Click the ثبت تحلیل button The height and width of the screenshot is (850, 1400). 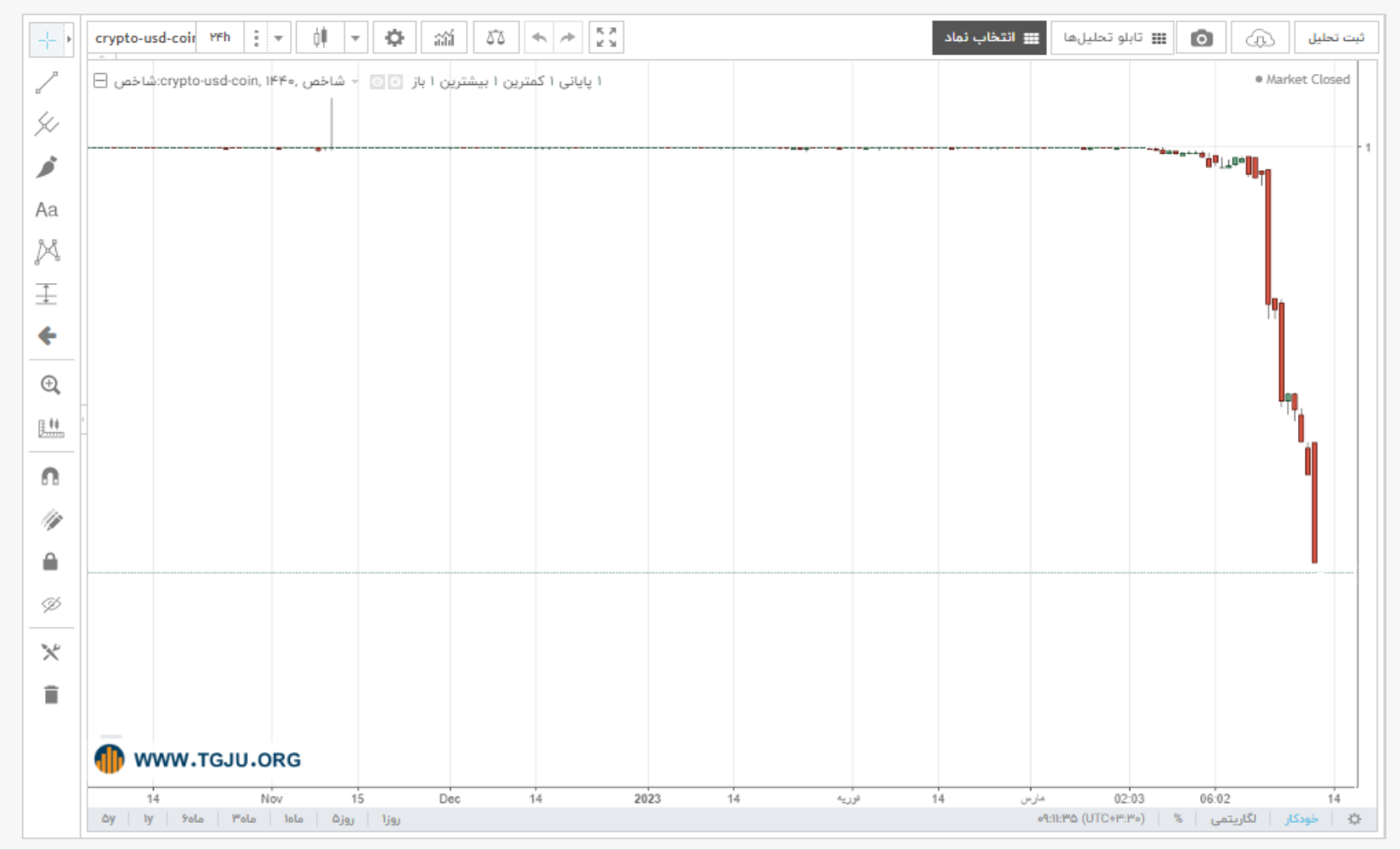1336,38
